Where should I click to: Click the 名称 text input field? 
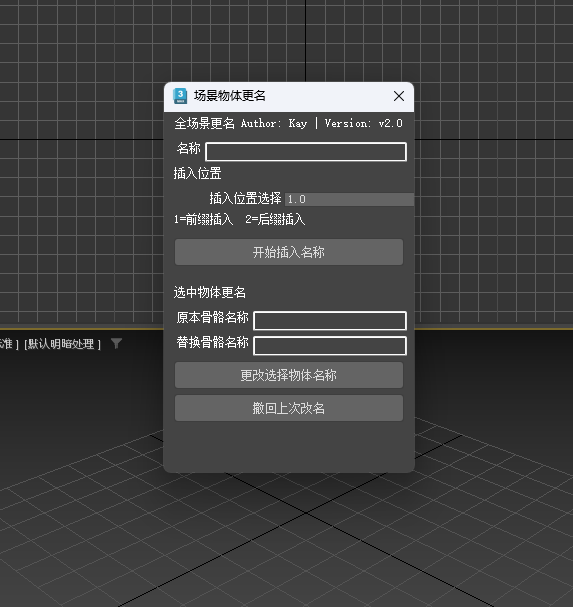coord(306,151)
